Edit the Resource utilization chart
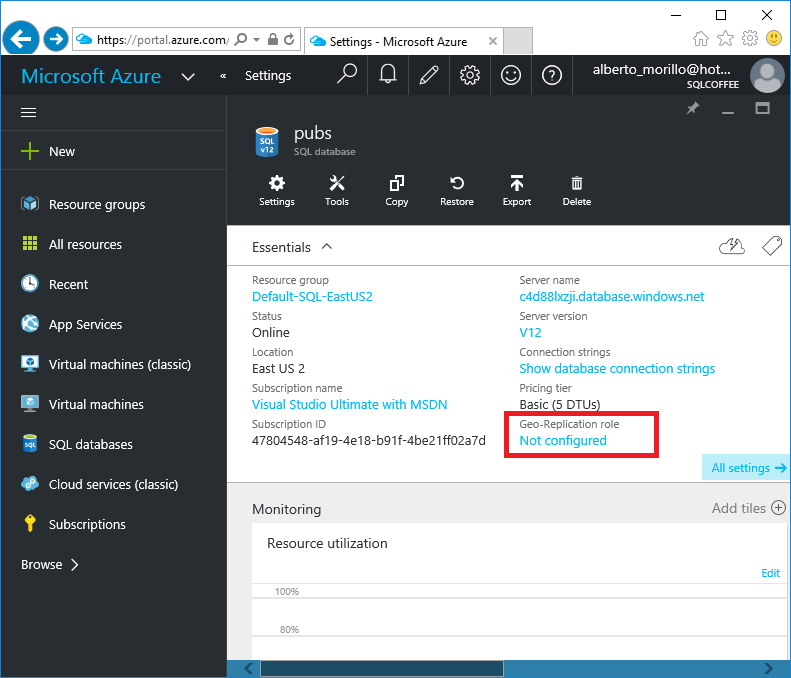Screen dimensions: 791x678 click(770, 573)
